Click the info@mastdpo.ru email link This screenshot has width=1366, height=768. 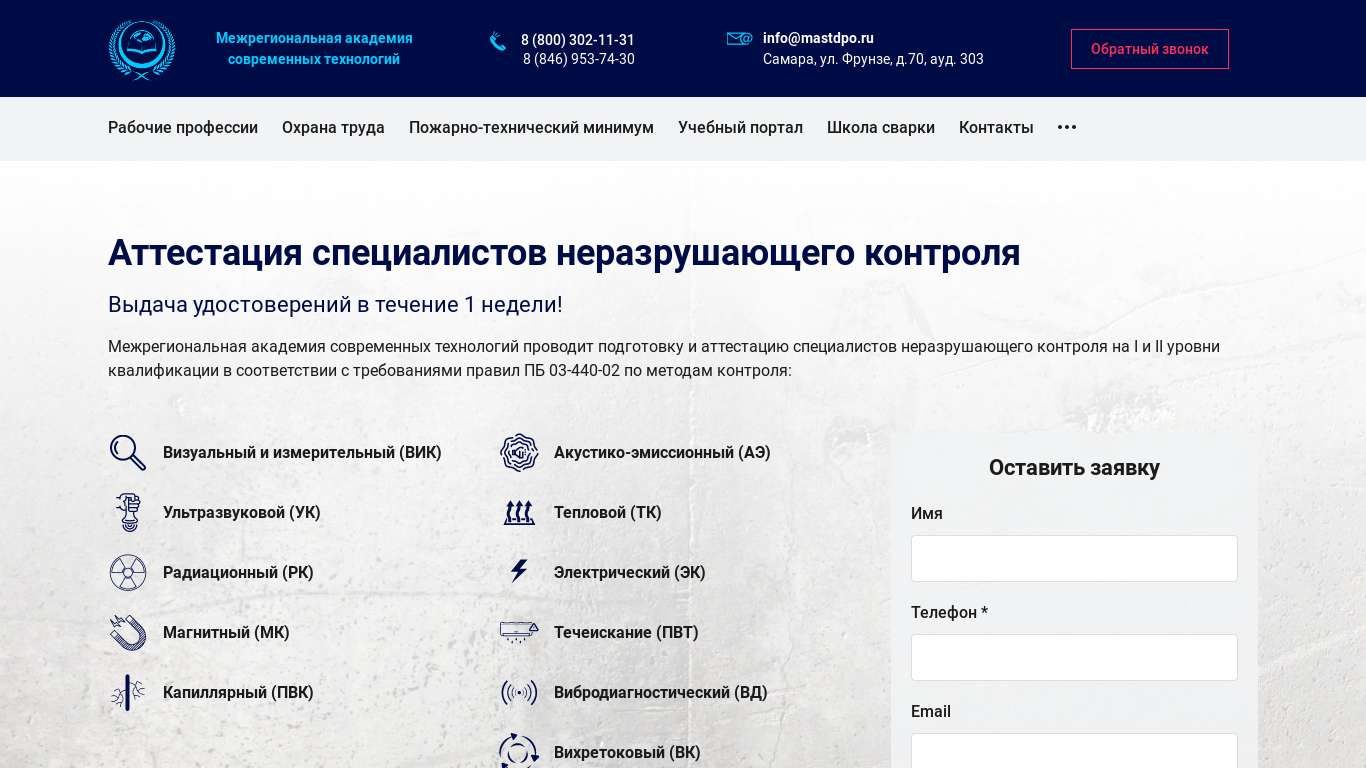pos(818,38)
